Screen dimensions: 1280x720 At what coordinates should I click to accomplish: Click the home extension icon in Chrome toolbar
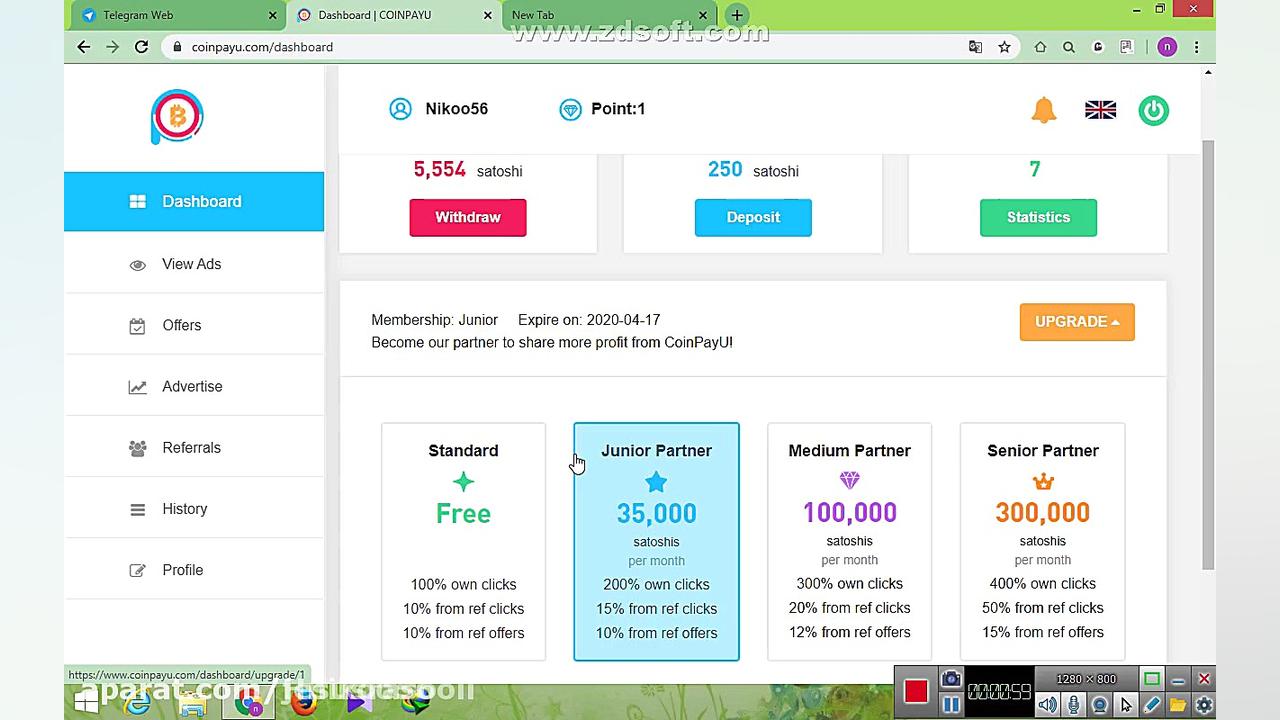(1040, 47)
